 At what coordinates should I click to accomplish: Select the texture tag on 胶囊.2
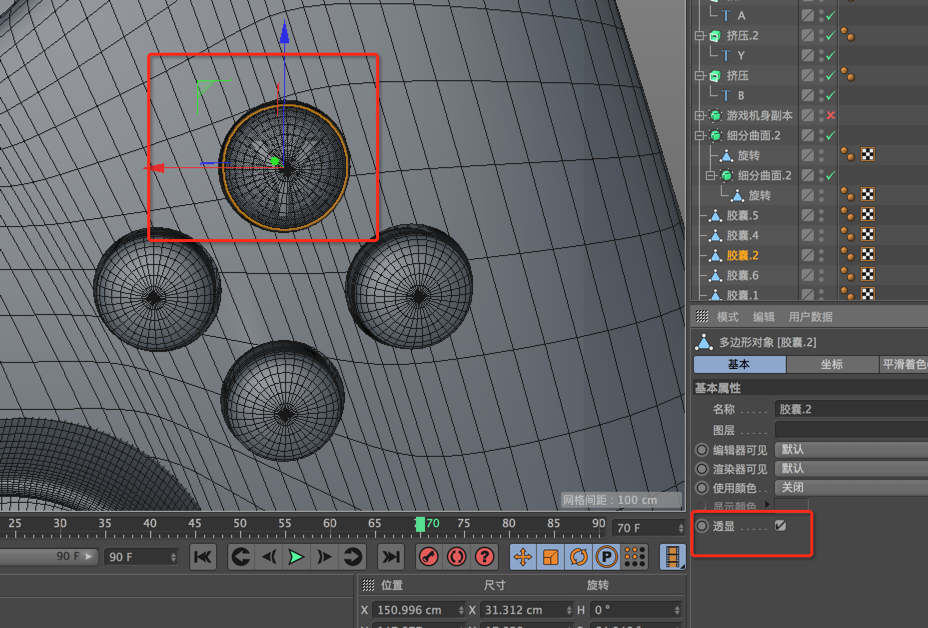pyautogui.click(x=868, y=255)
